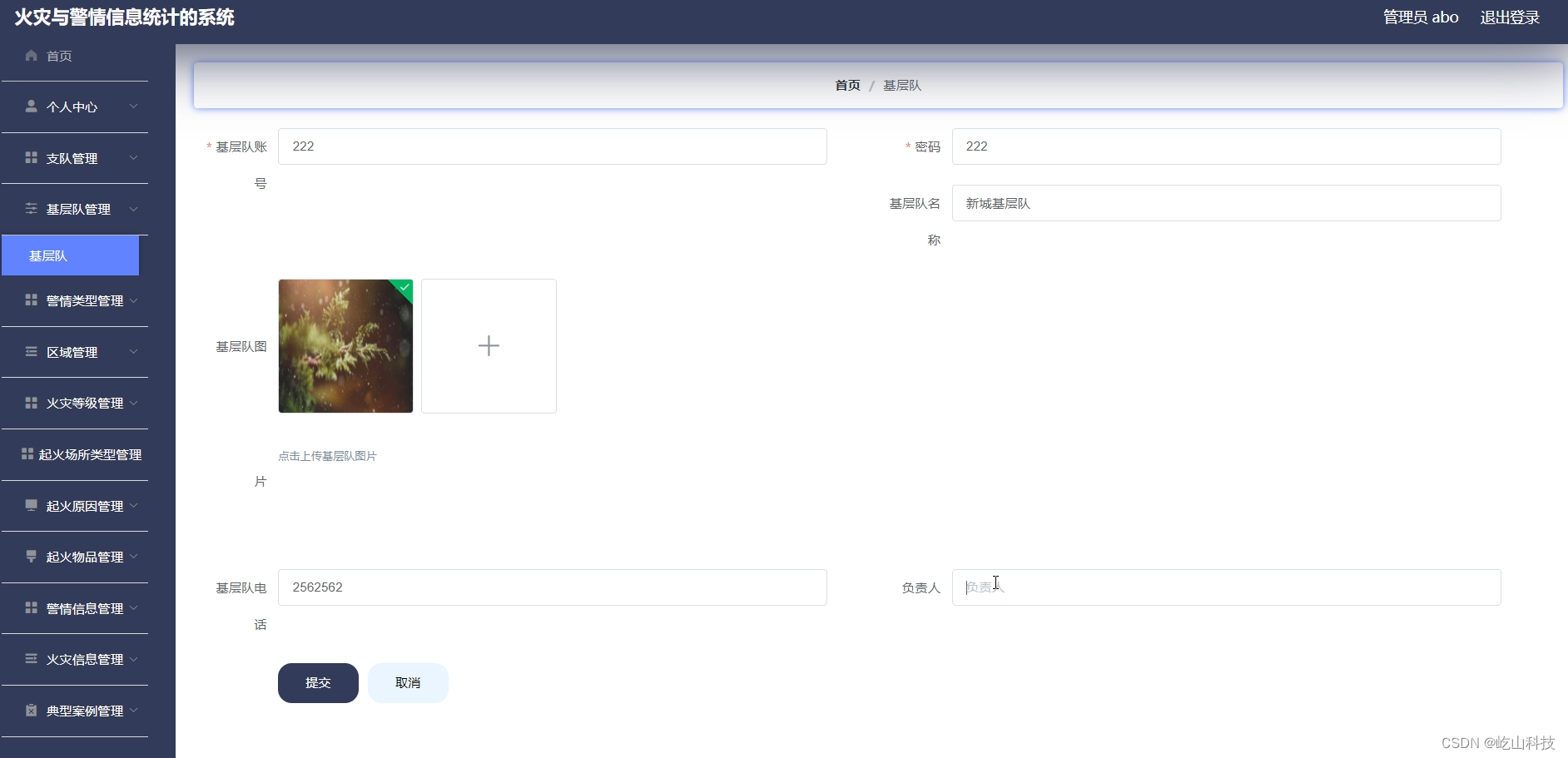1568x758 pixels.
Task: Expand the 警情类型管理 chevron
Action: point(133,300)
